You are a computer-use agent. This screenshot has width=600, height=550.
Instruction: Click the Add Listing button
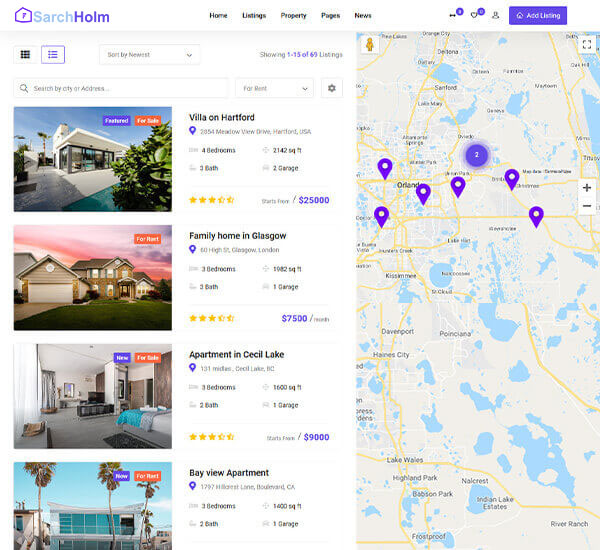[538, 16]
